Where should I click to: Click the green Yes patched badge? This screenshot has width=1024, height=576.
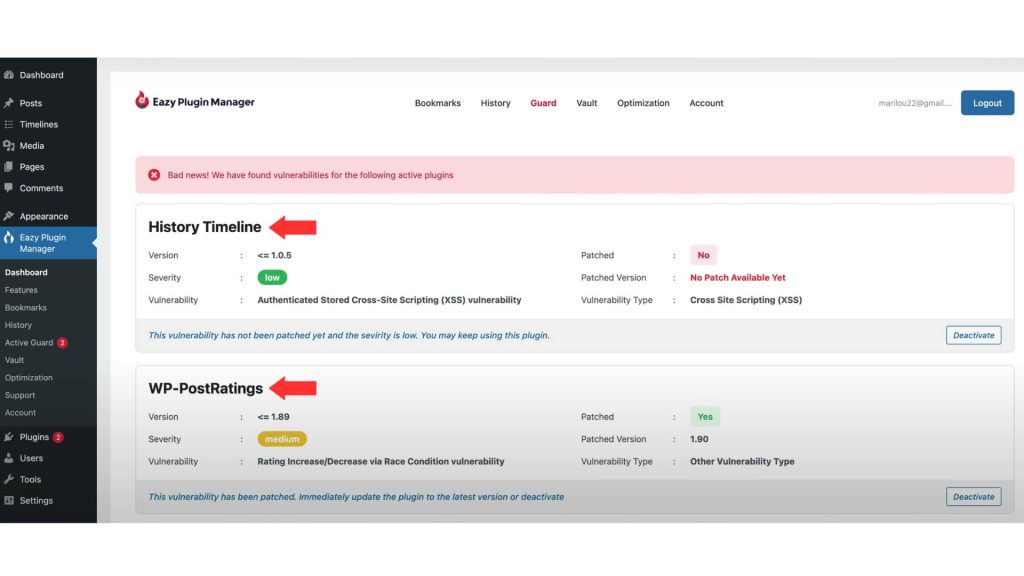(705, 417)
